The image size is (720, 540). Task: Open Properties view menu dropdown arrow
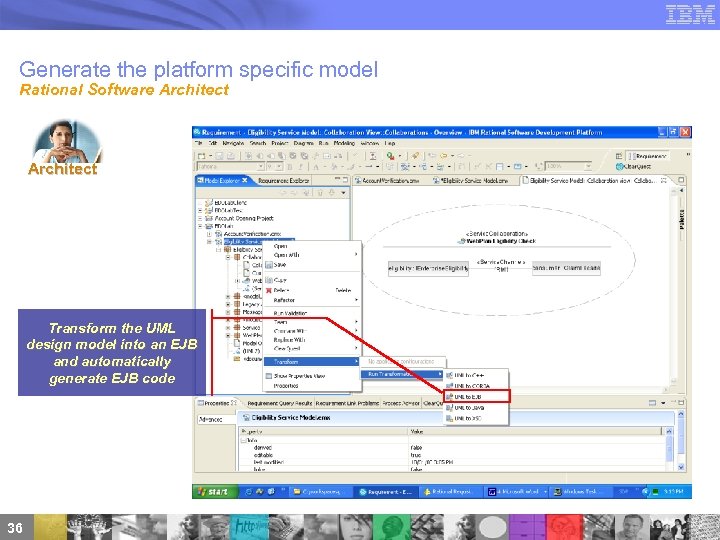663,403
